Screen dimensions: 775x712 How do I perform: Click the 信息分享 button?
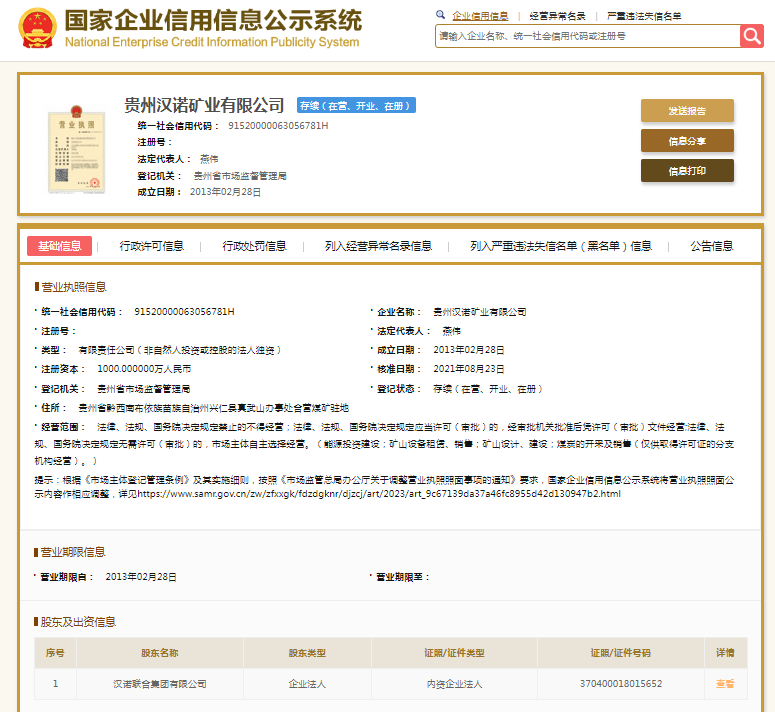[687, 141]
